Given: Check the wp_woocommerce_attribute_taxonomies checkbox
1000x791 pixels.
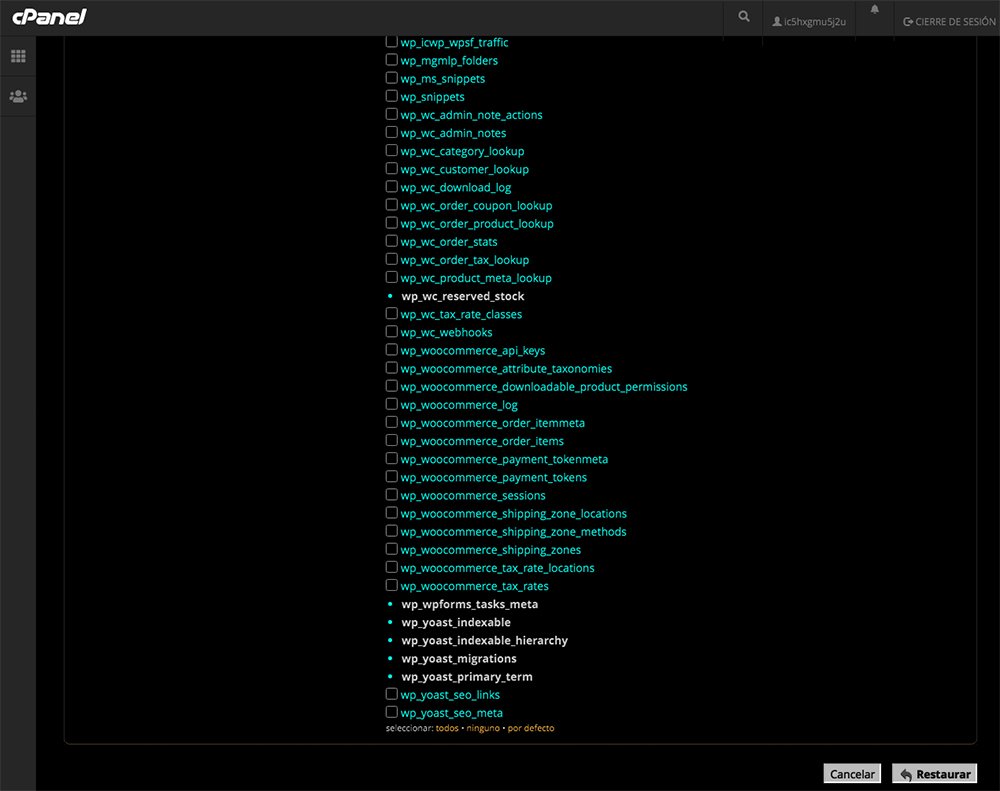Looking at the screenshot, I should (392, 367).
